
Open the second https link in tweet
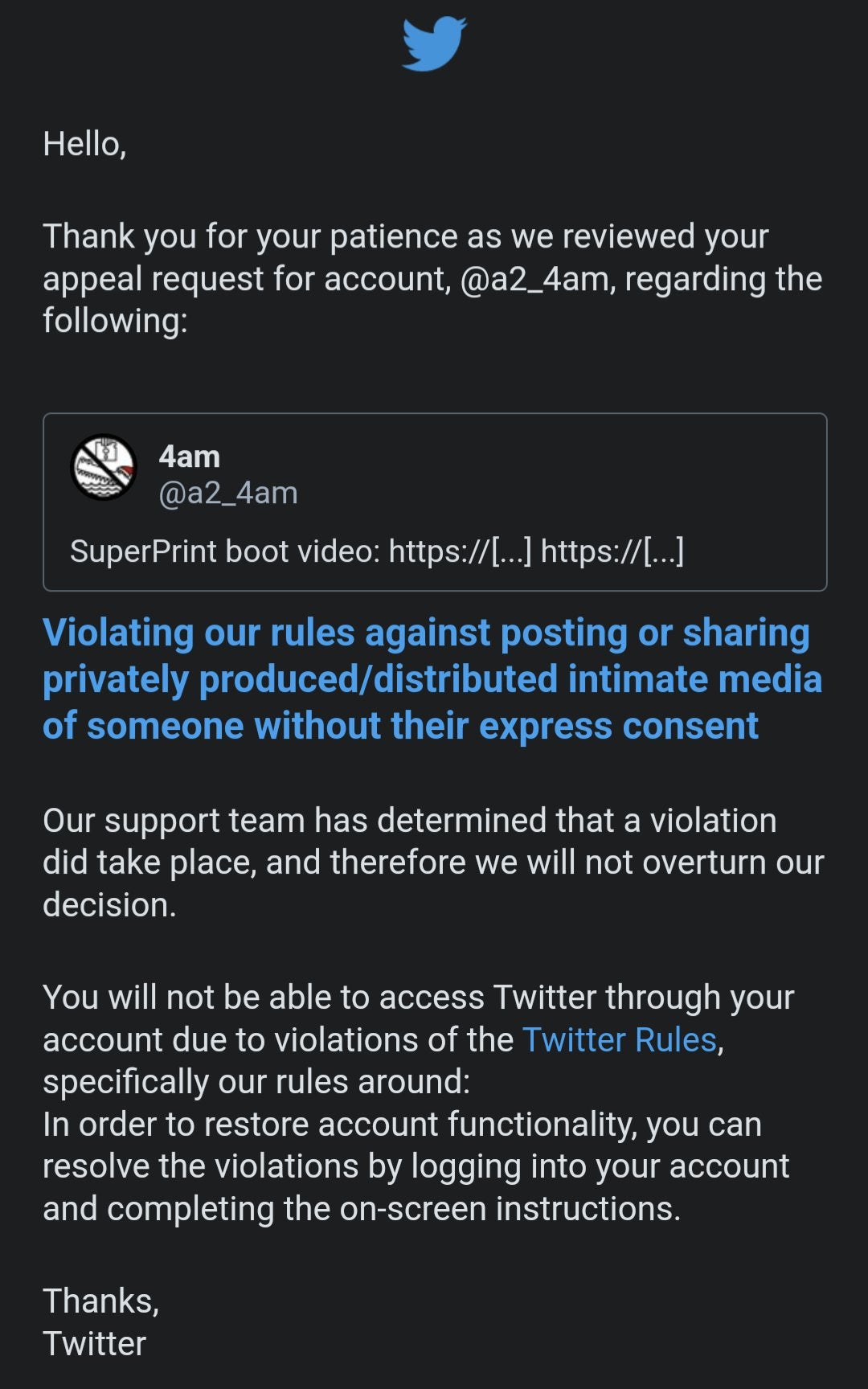[x=612, y=551]
